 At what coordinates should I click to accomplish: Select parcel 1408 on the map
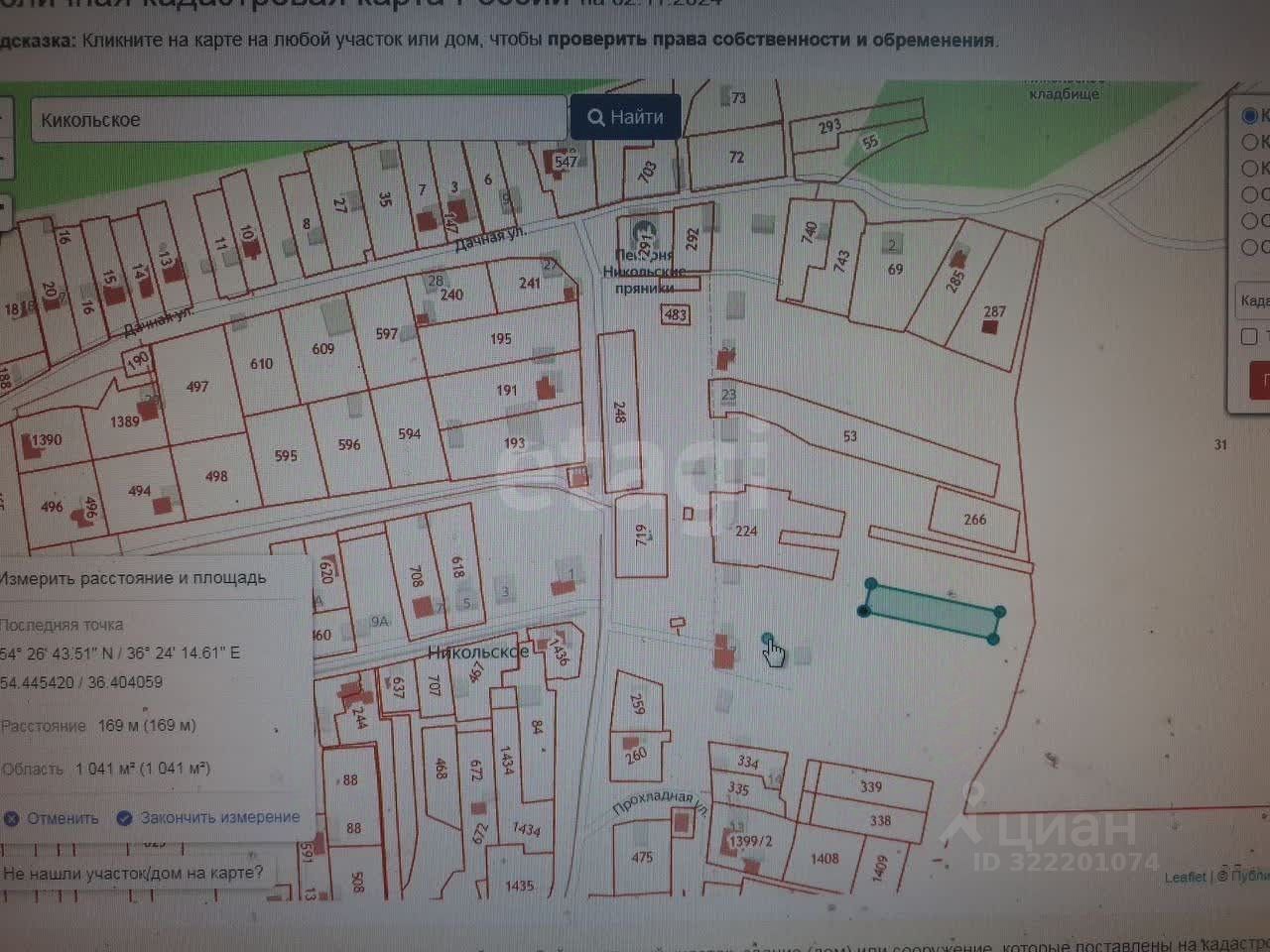pyautogui.click(x=825, y=859)
